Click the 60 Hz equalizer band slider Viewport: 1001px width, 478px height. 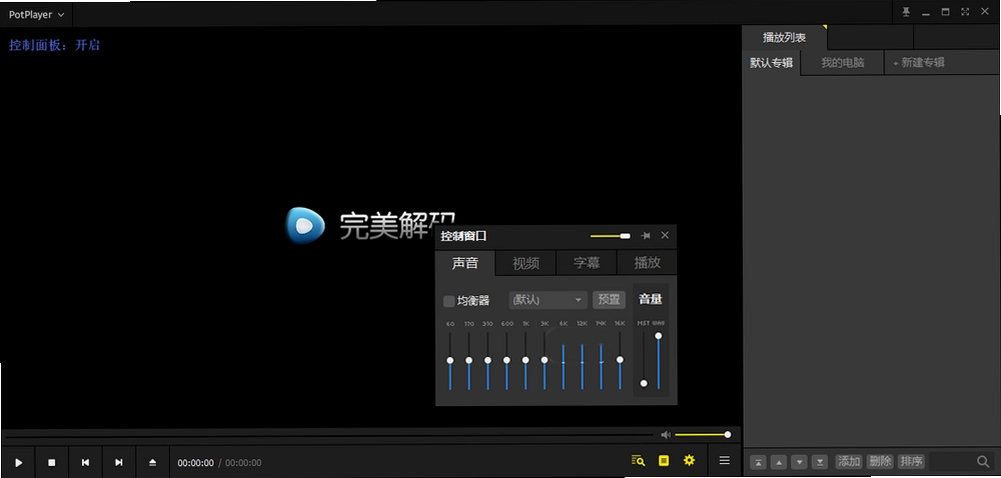point(450,361)
